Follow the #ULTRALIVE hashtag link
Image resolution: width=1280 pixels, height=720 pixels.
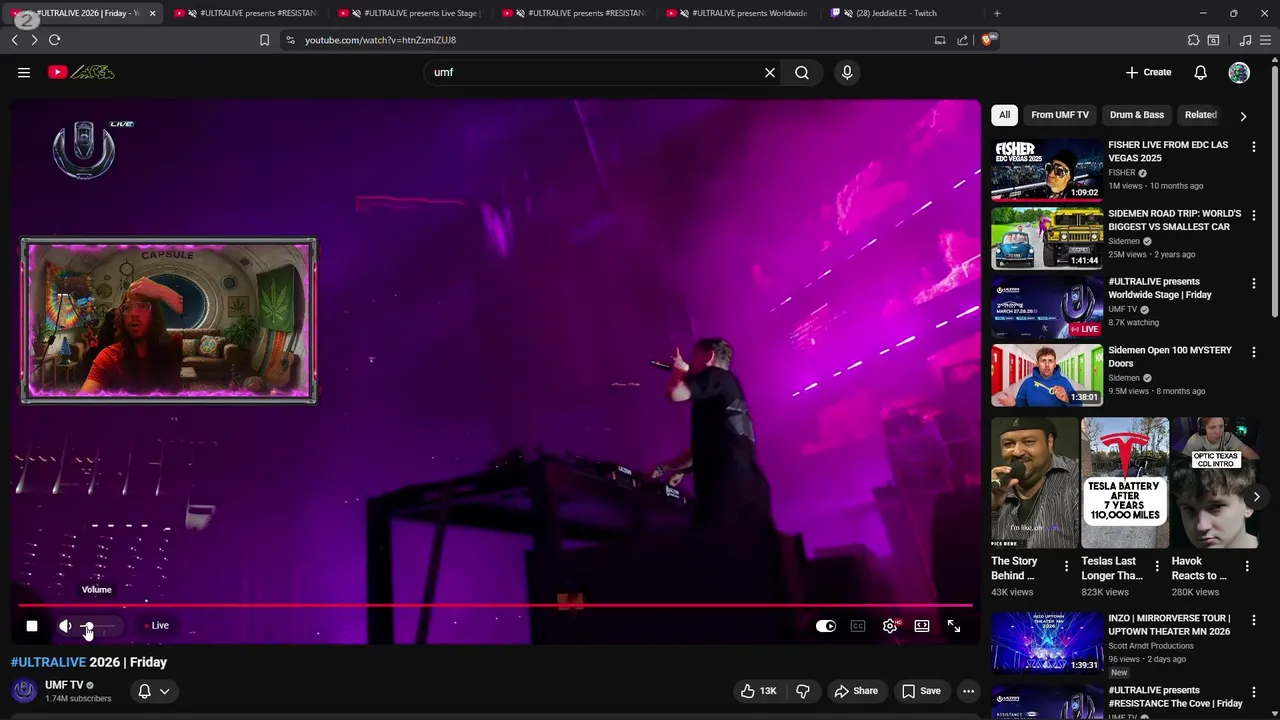point(48,662)
